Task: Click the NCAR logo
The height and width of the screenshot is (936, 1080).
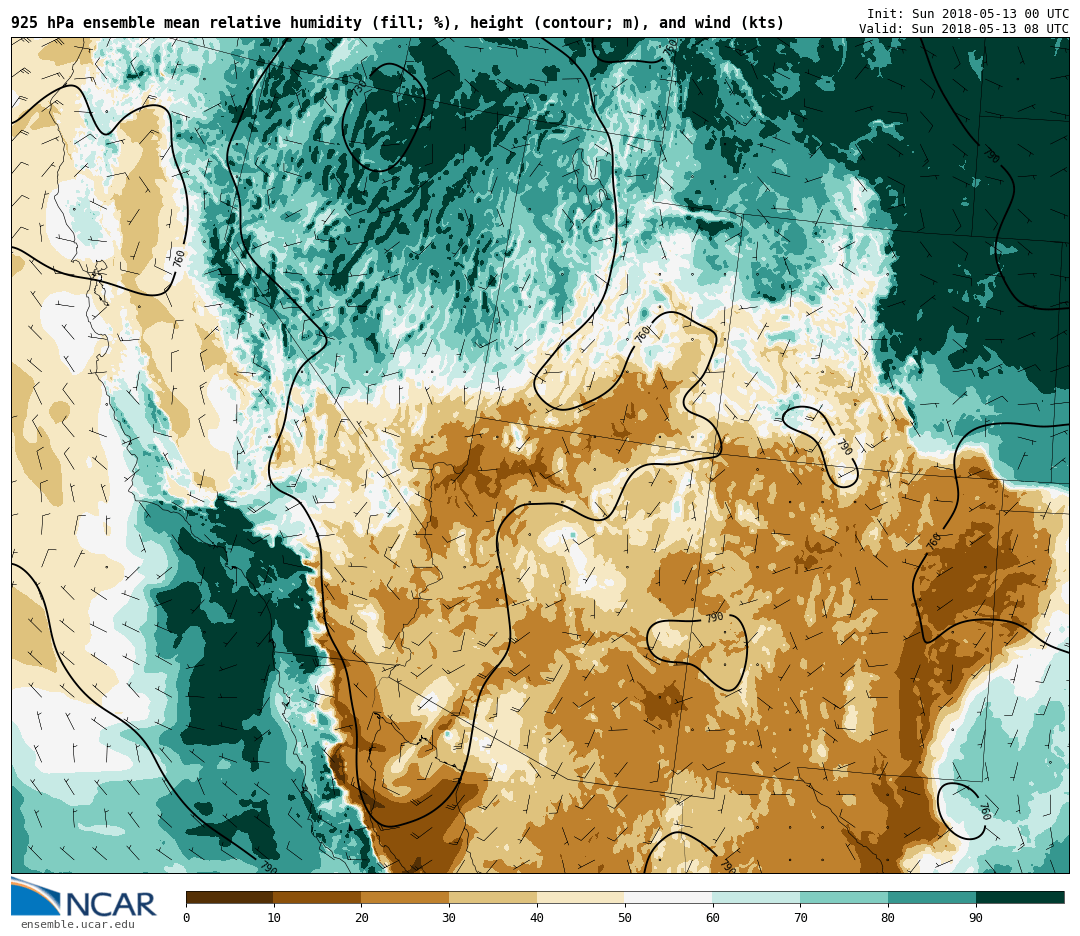Action: (x=83, y=898)
